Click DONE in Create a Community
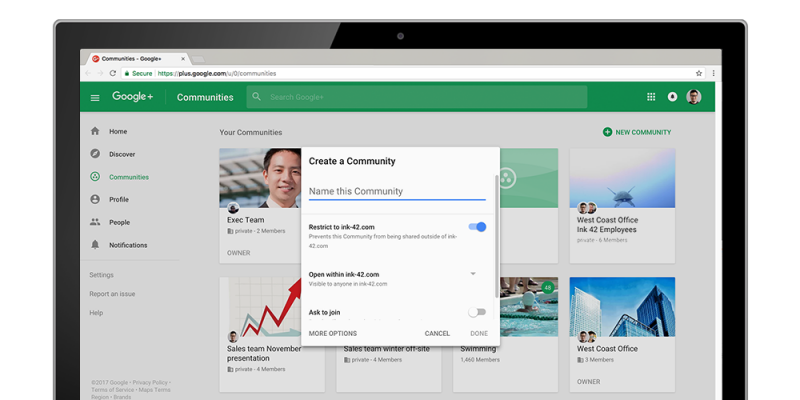Screen dimensions: 800x400 coord(479,334)
